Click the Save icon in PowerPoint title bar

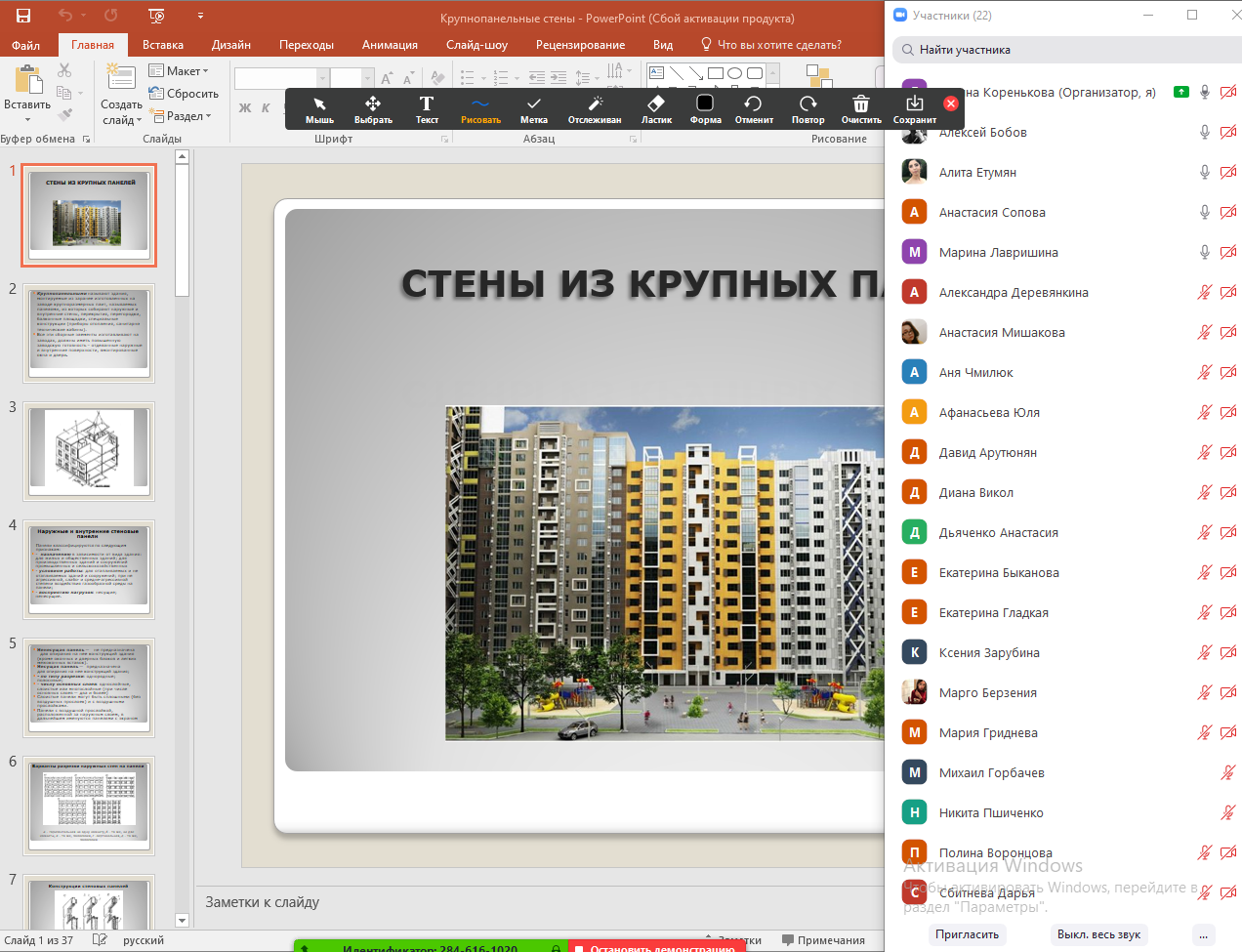click(23, 16)
